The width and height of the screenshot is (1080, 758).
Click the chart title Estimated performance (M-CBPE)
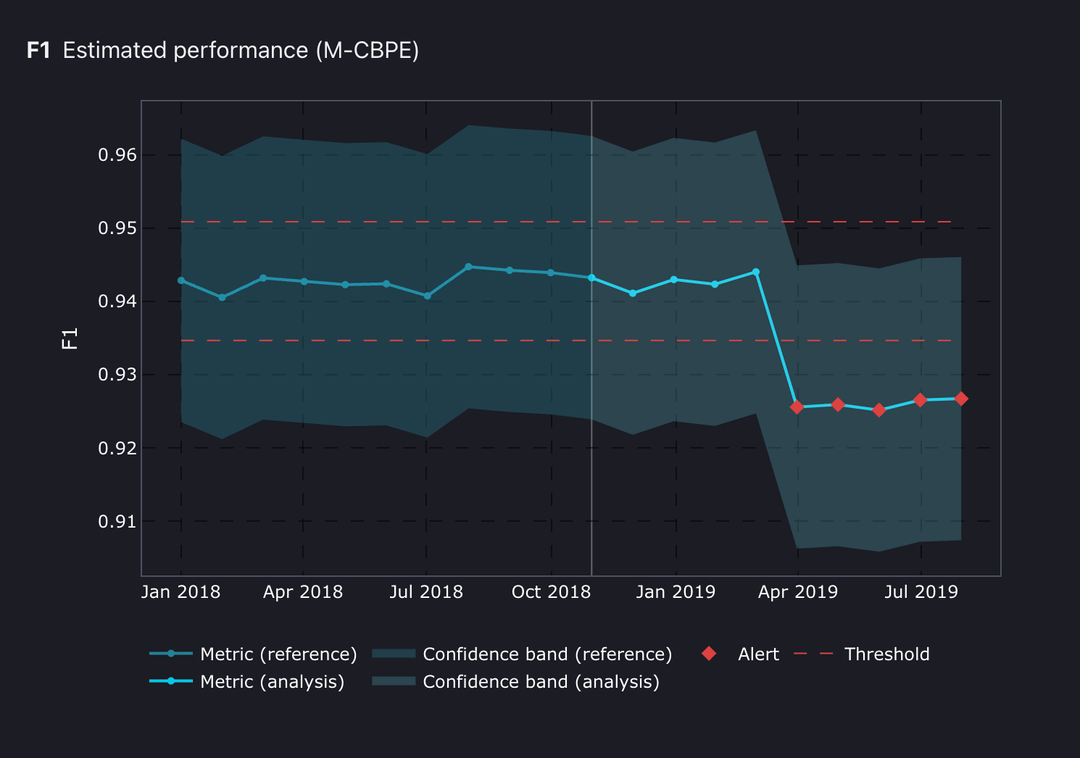[x=240, y=50]
